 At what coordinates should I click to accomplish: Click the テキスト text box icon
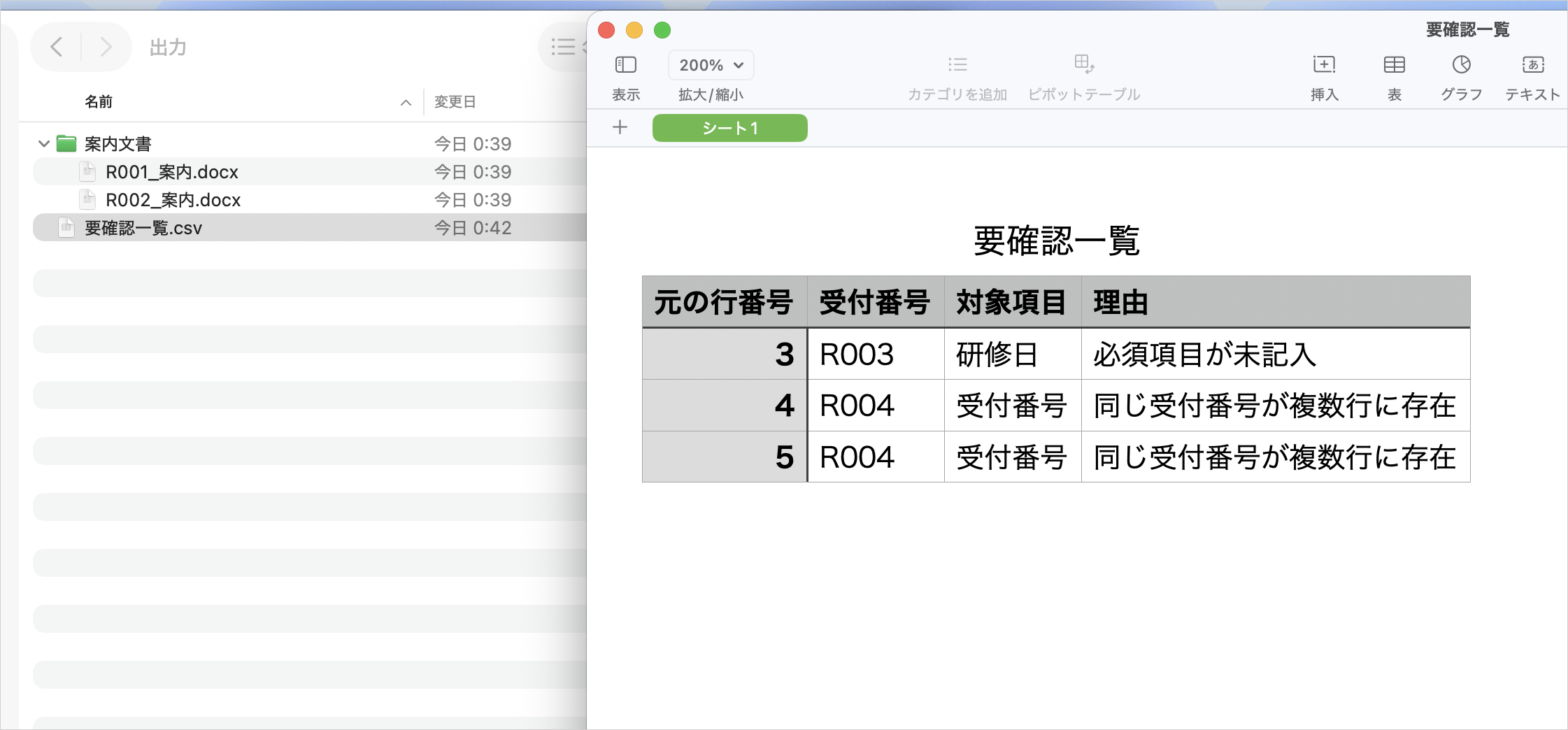pos(1533,65)
